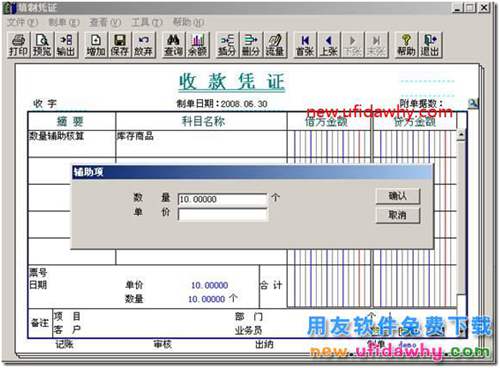Select the 库存商品 account cell
500x368 pixels.
201,144
